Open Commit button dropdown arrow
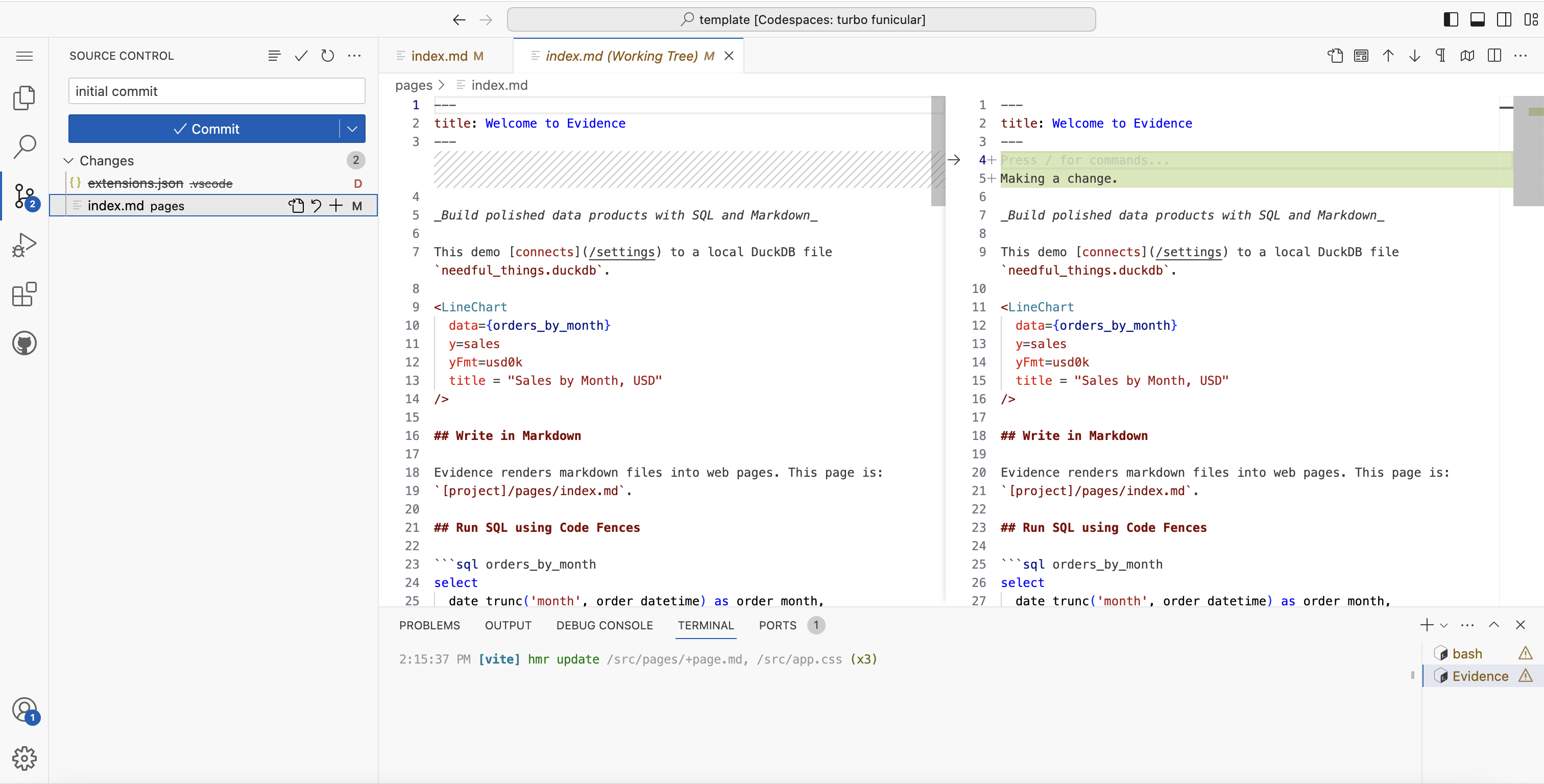This screenshot has width=1544, height=784. click(352, 129)
